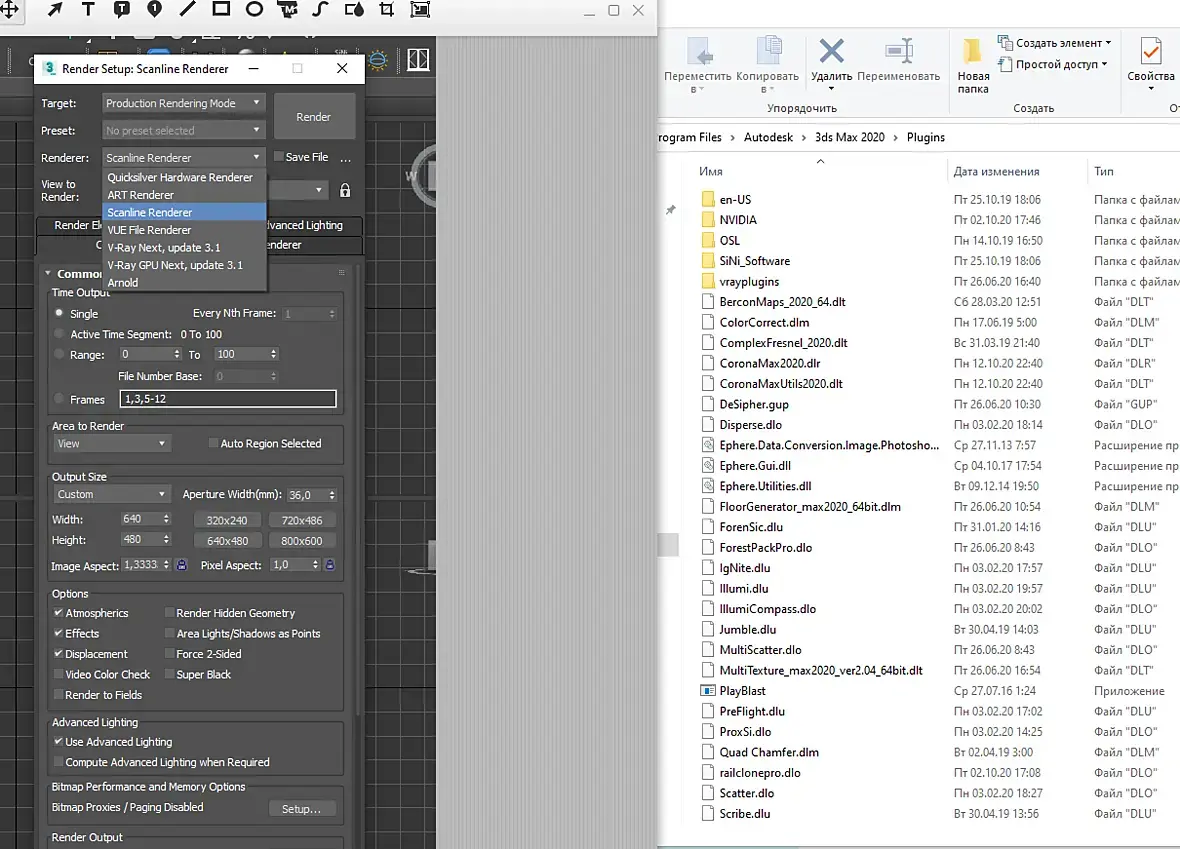The image size is (1180, 849).
Task: Choose VUE File Renderer from list
Action: click(184, 230)
